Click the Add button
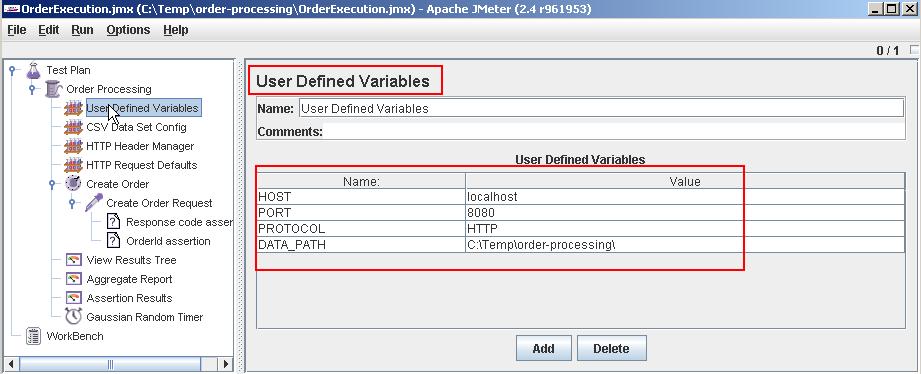The image size is (921, 374). click(543, 348)
